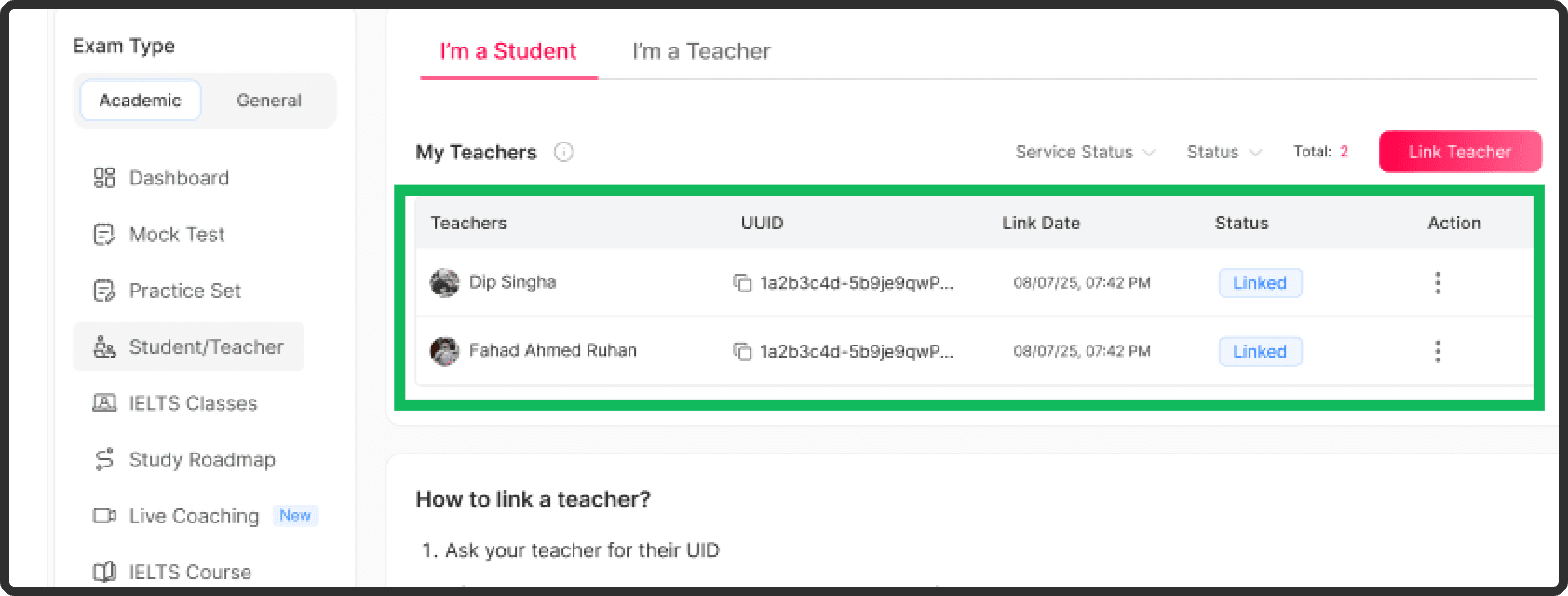
Task: Select the Academic exam type
Action: [x=140, y=100]
